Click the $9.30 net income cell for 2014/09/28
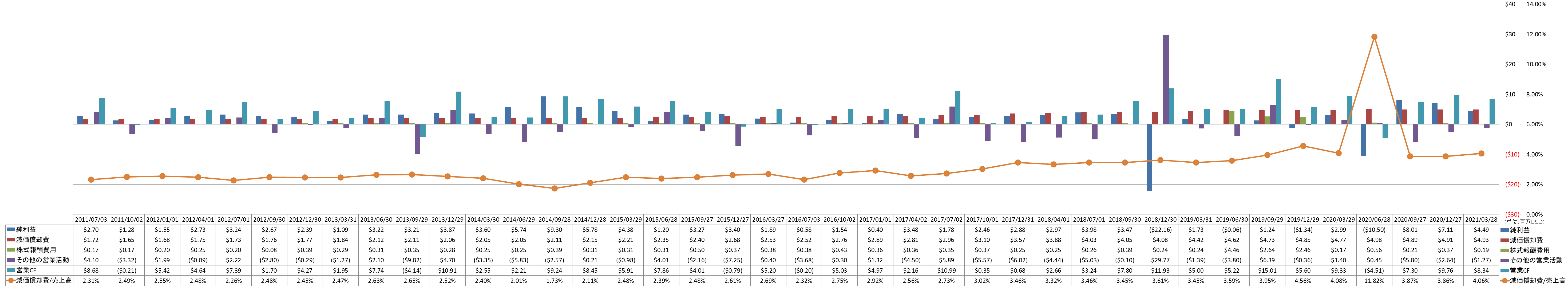The image size is (1568, 286). [x=554, y=229]
